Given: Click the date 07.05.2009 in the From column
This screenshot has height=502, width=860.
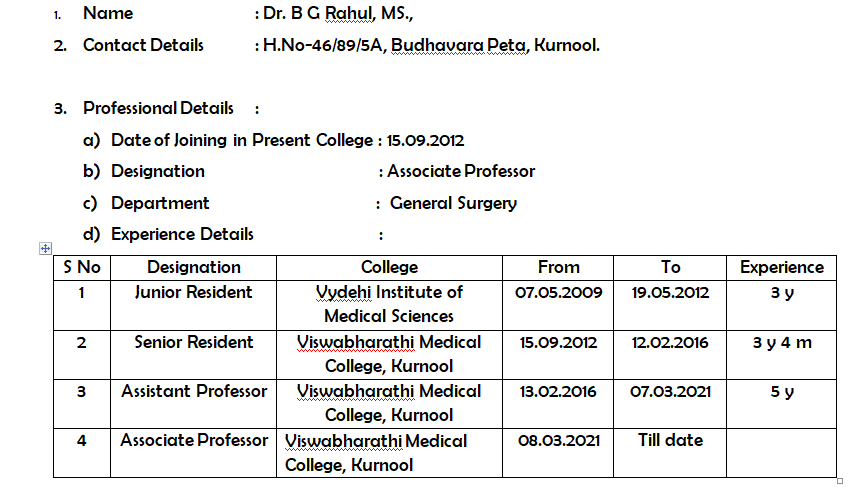Looking at the screenshot, I should (558, 292).
